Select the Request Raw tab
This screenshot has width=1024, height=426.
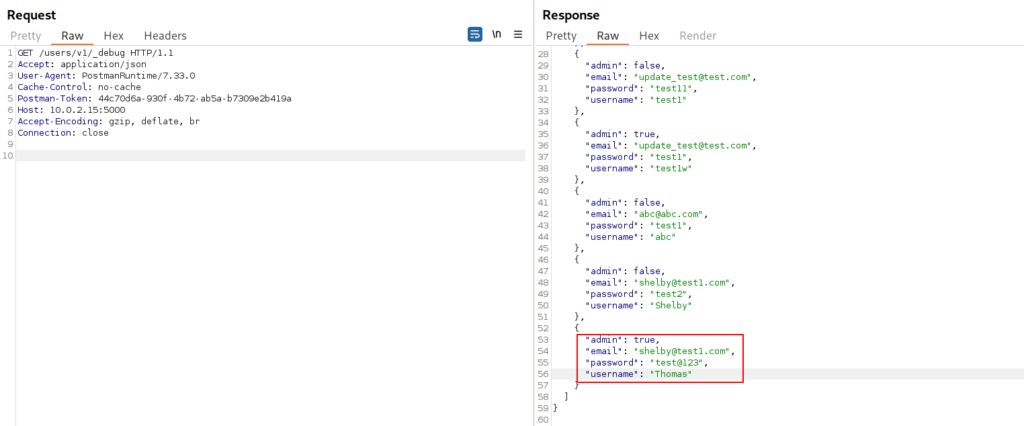[72, 36]
